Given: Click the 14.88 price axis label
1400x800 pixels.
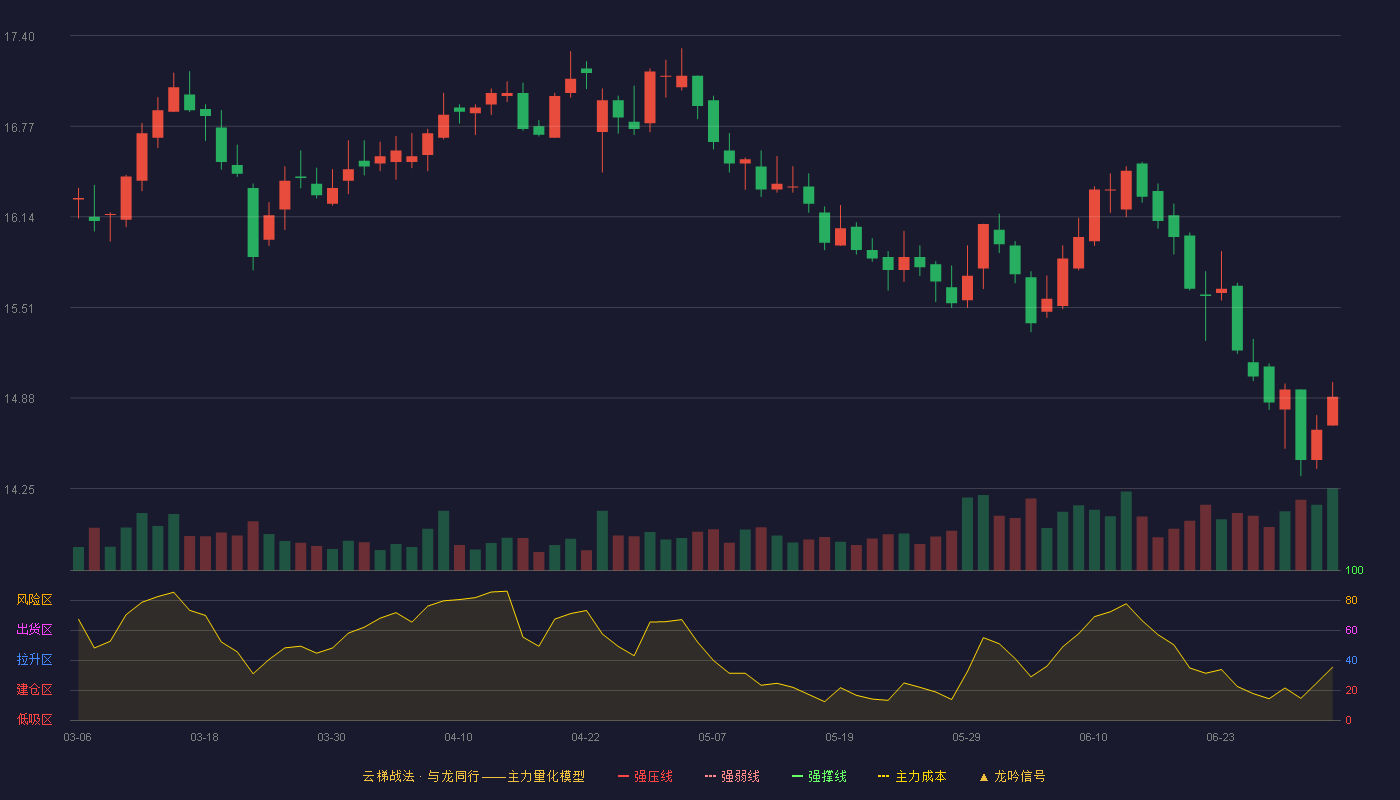Looking at the screenshot, I should pyautogui.click(x=19, y=398).
